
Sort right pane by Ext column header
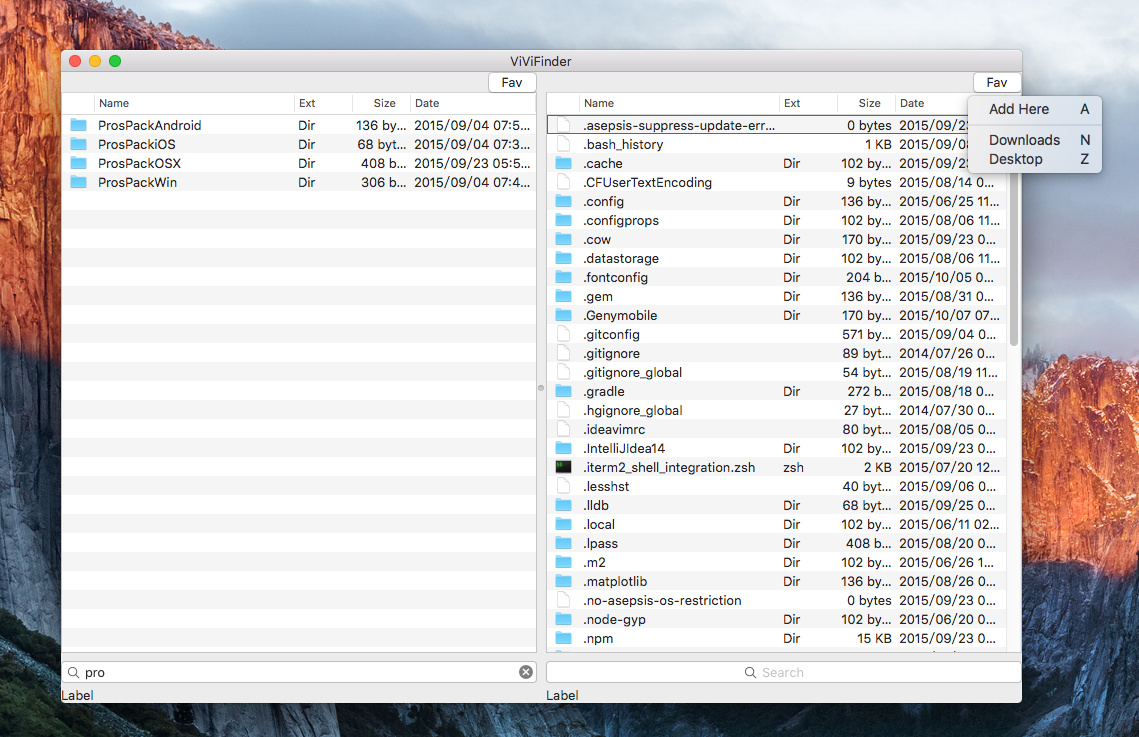pyautogui.click(x=808, y=103)
